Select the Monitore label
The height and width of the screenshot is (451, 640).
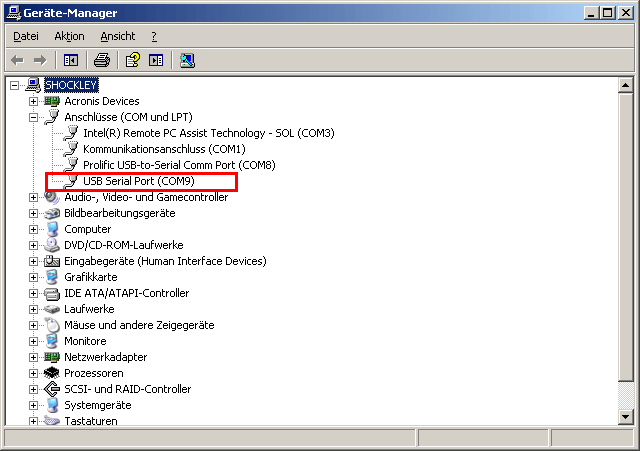(x=85, y=341)
